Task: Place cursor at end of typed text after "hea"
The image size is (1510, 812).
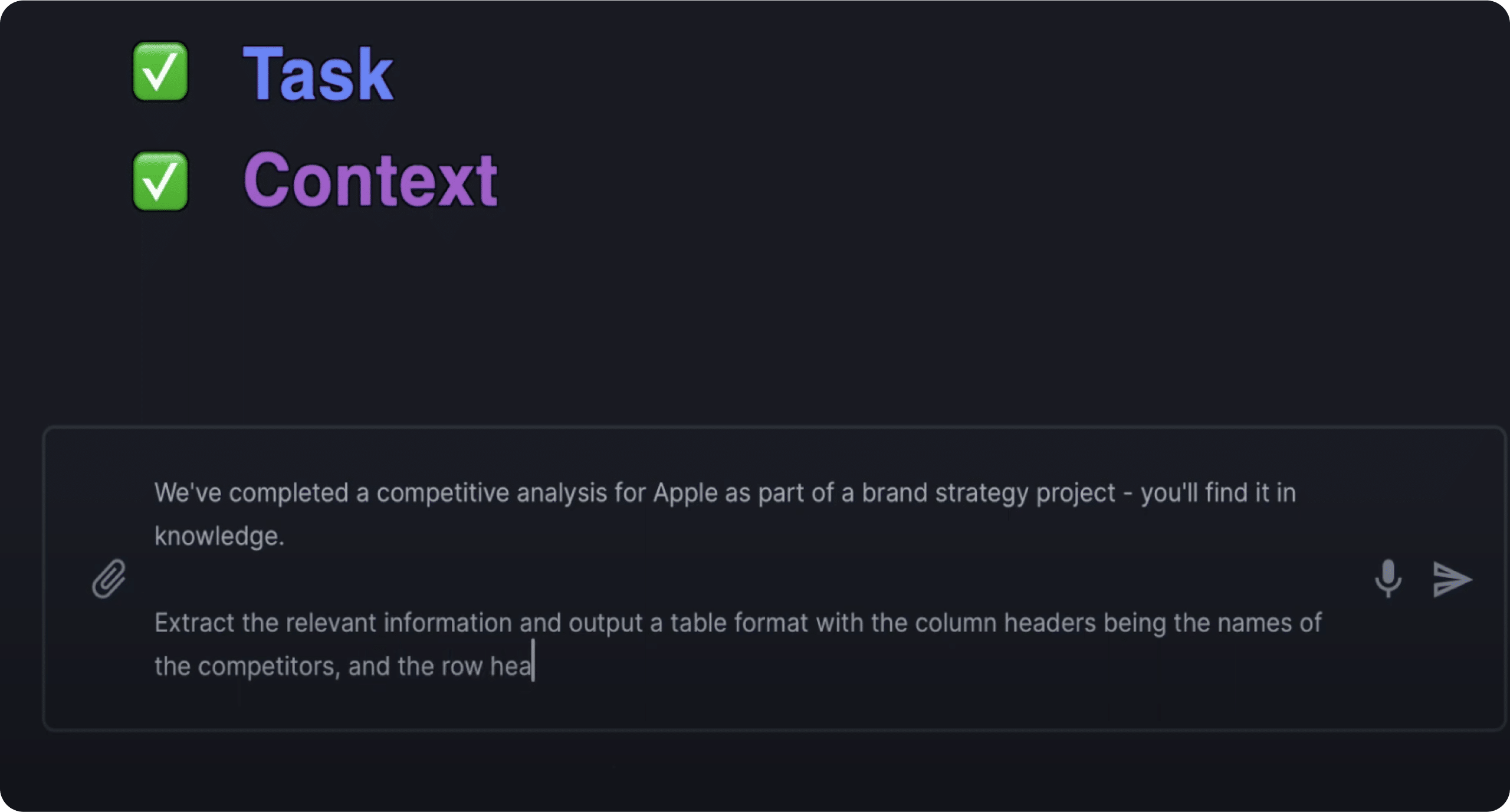Action: pyautogui.click(x=533, y=667)
